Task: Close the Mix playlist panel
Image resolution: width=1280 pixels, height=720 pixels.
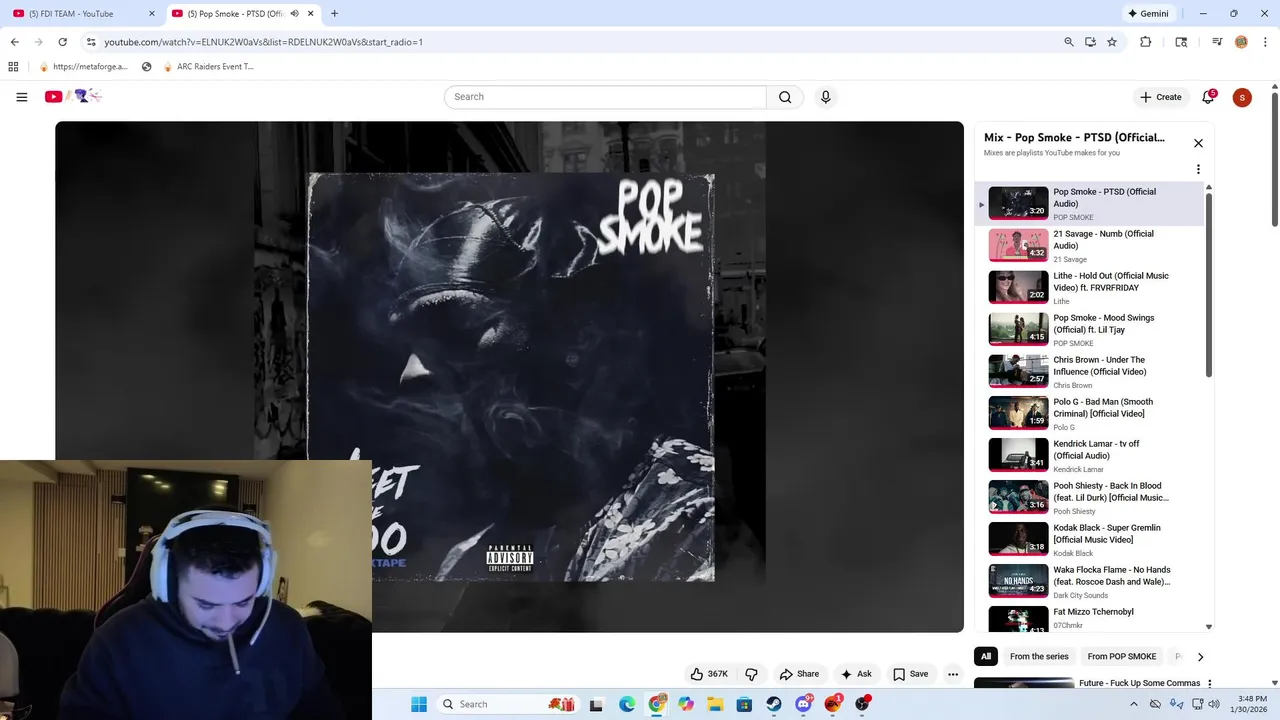Action: [1198, 143]
